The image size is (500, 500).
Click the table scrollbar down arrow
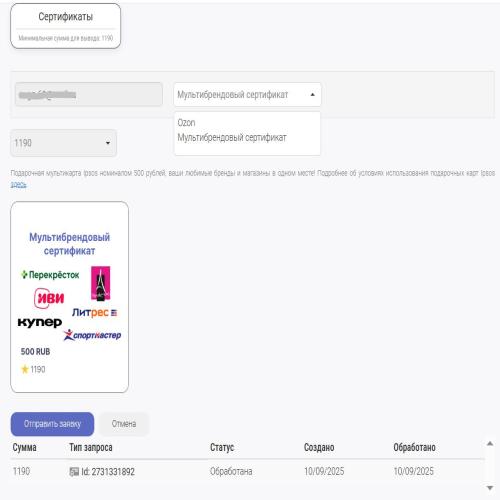[x=490, y=488]
